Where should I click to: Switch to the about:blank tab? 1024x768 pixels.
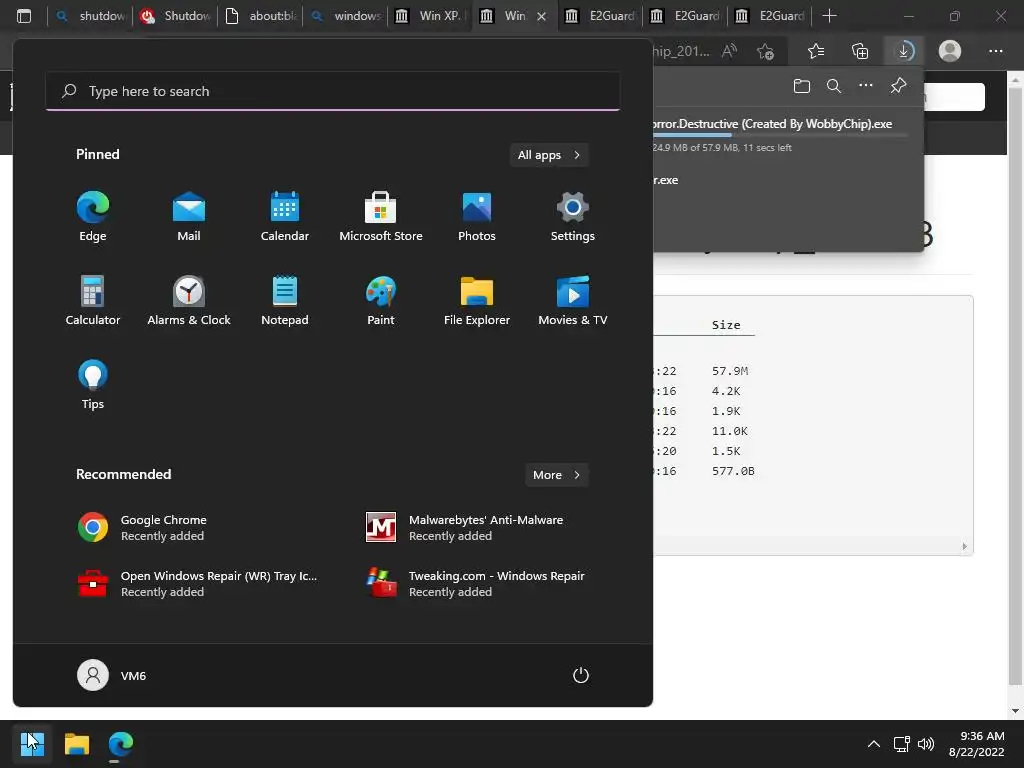(260, 16)
